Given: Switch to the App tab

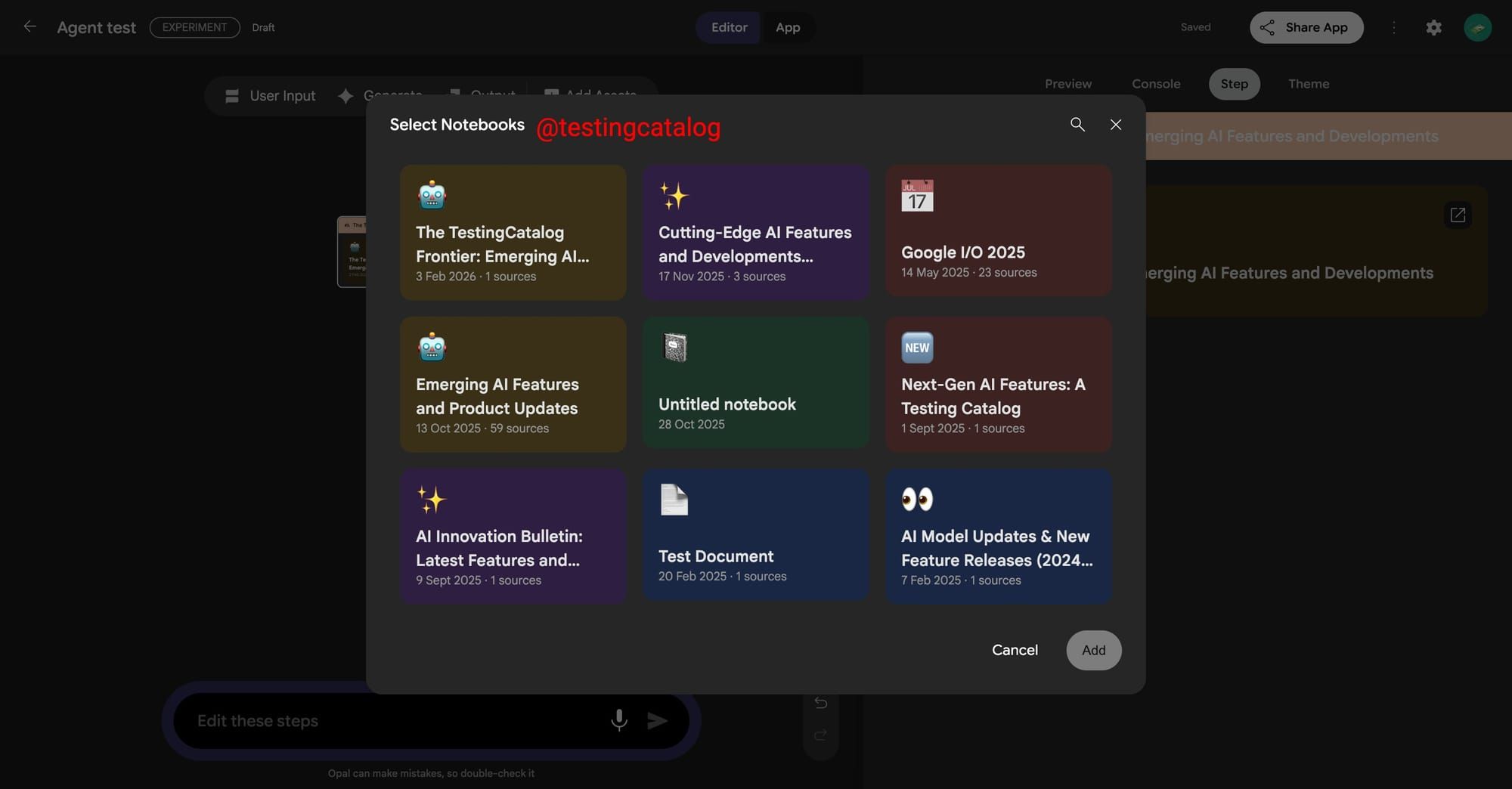Looking at the screenshot, I should tap(788, 27).
